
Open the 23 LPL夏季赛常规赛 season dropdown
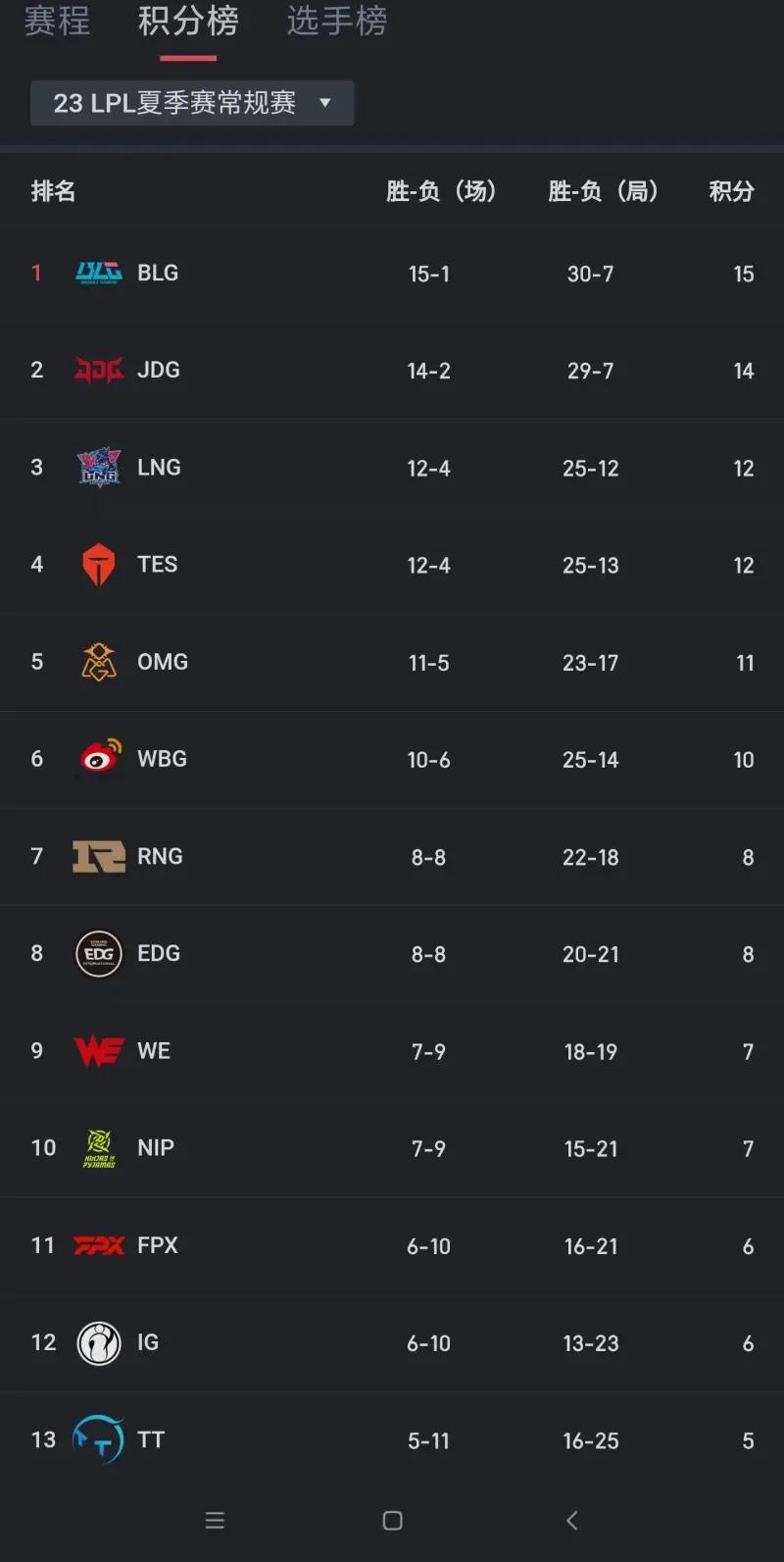[x=192, y=103]
